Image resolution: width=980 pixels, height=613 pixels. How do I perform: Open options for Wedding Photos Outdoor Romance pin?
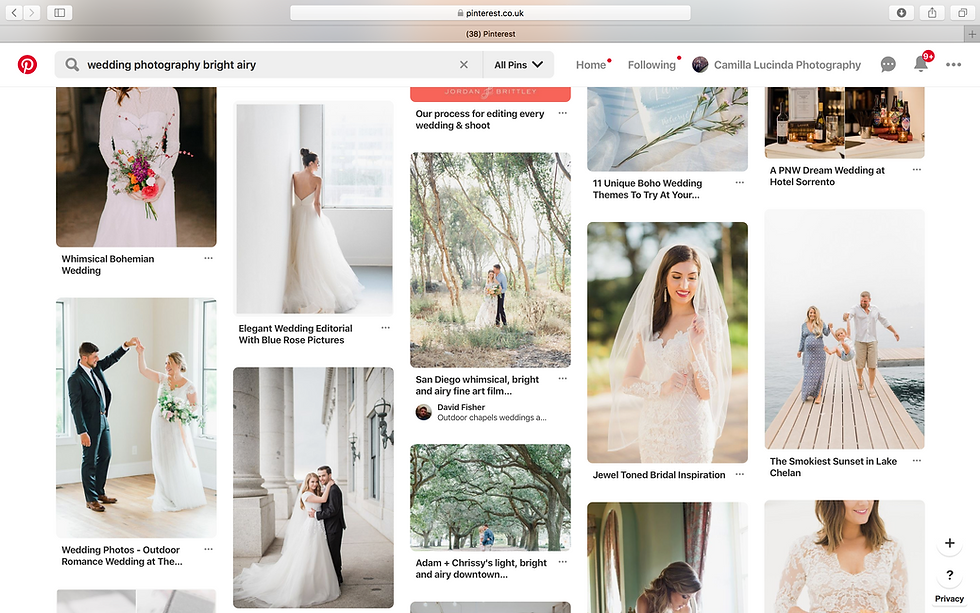pos(208,549)
